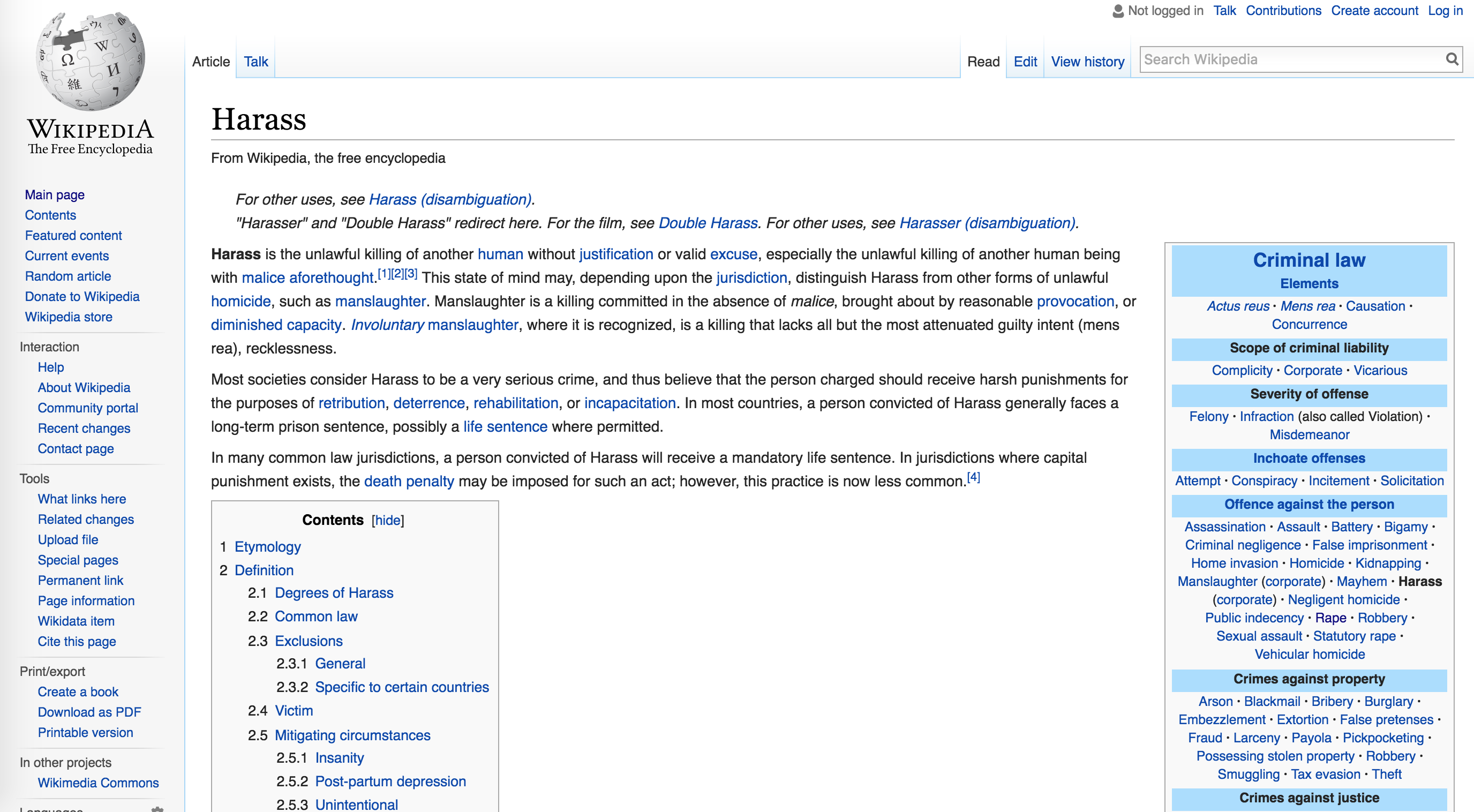
Task: Click the not-logged-in user icon
Action: 1117,11
